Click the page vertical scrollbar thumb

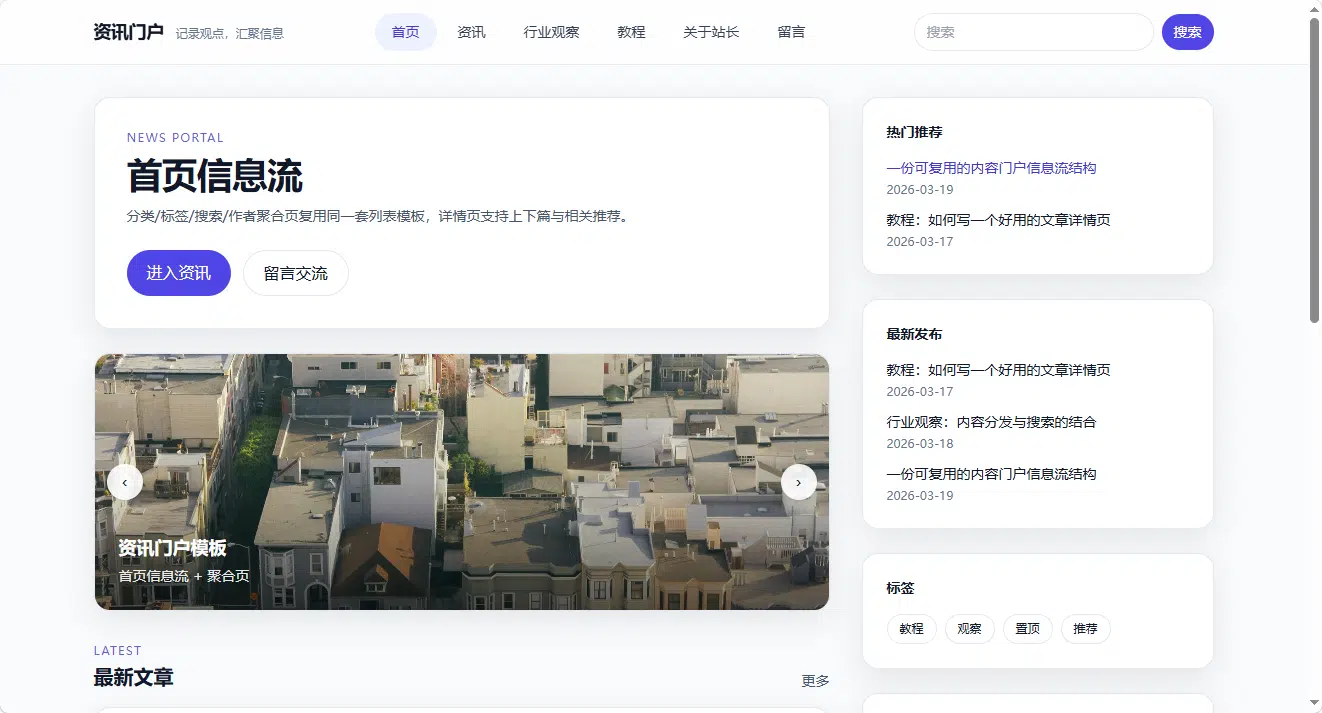[1314, 170]
